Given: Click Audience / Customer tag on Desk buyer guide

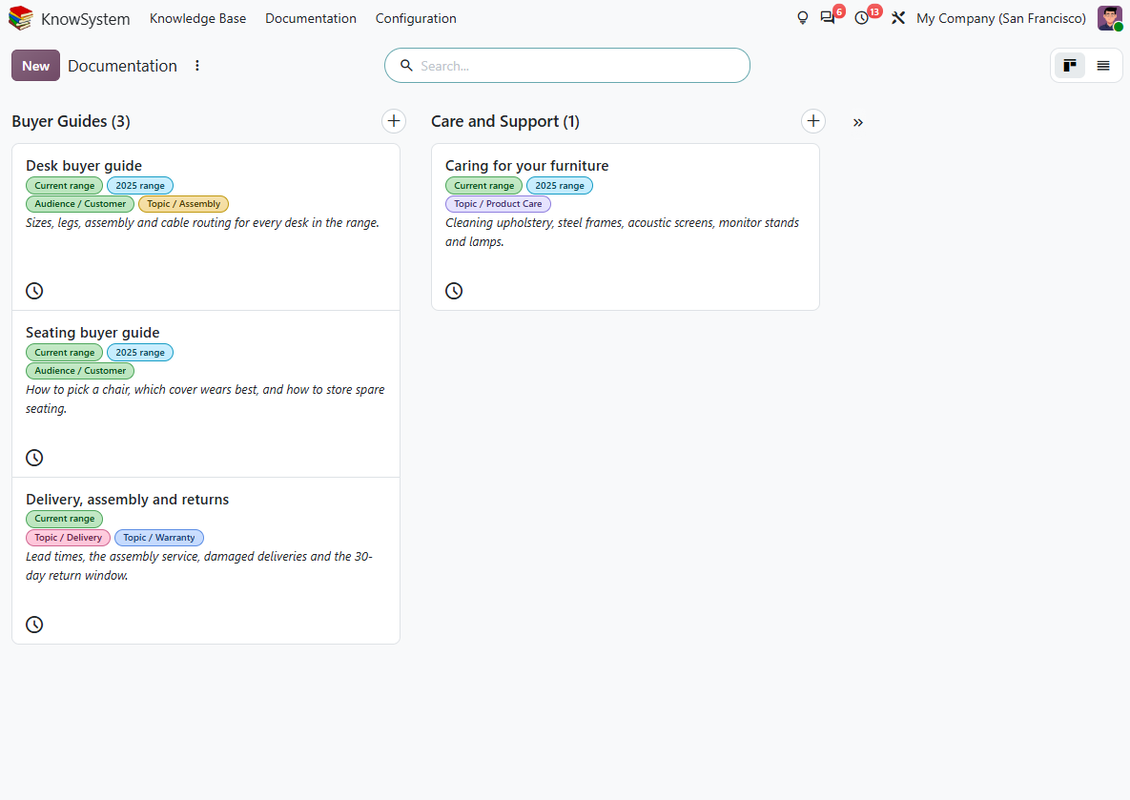Looking at the screenshot, I should click(x=80, y=204).
